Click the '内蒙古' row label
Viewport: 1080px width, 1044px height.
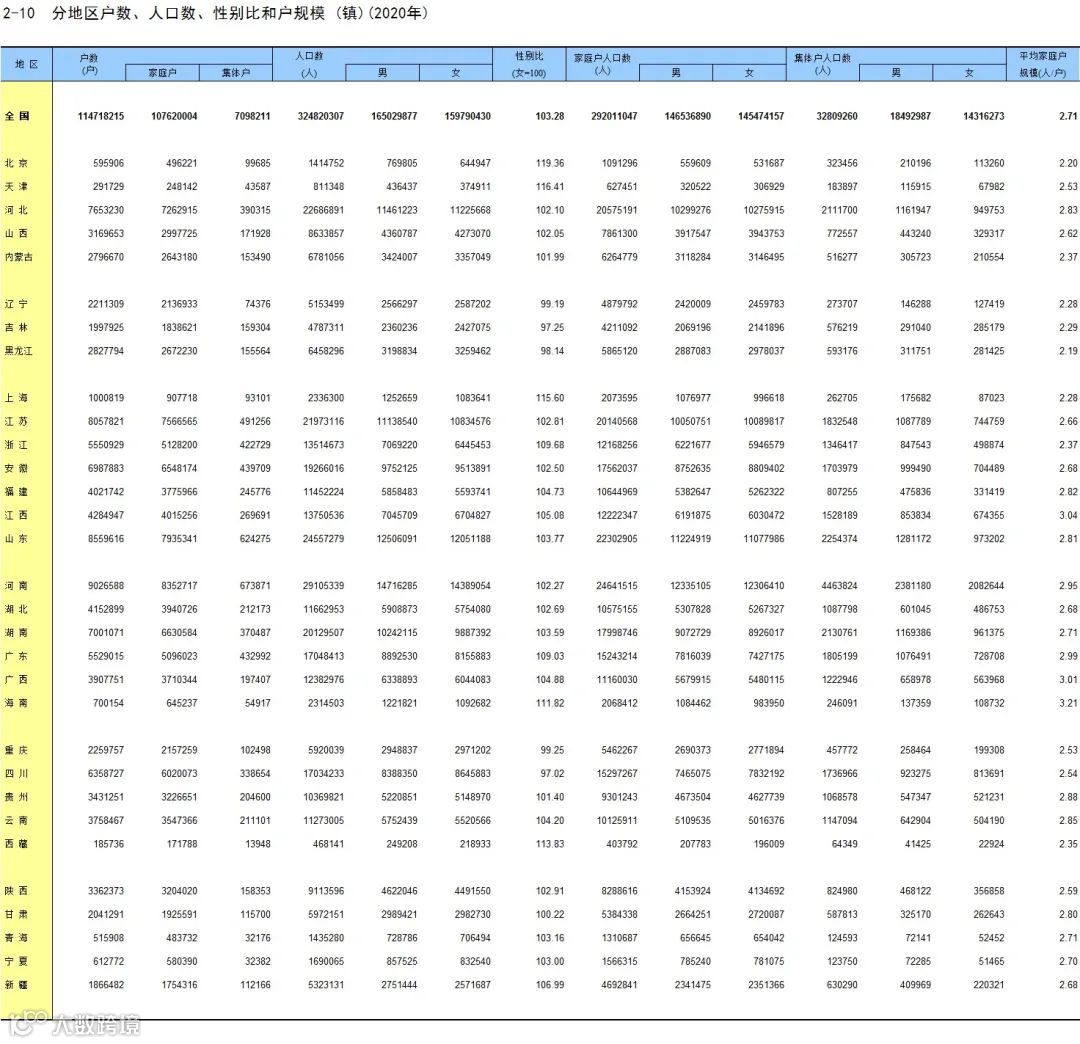19,257
